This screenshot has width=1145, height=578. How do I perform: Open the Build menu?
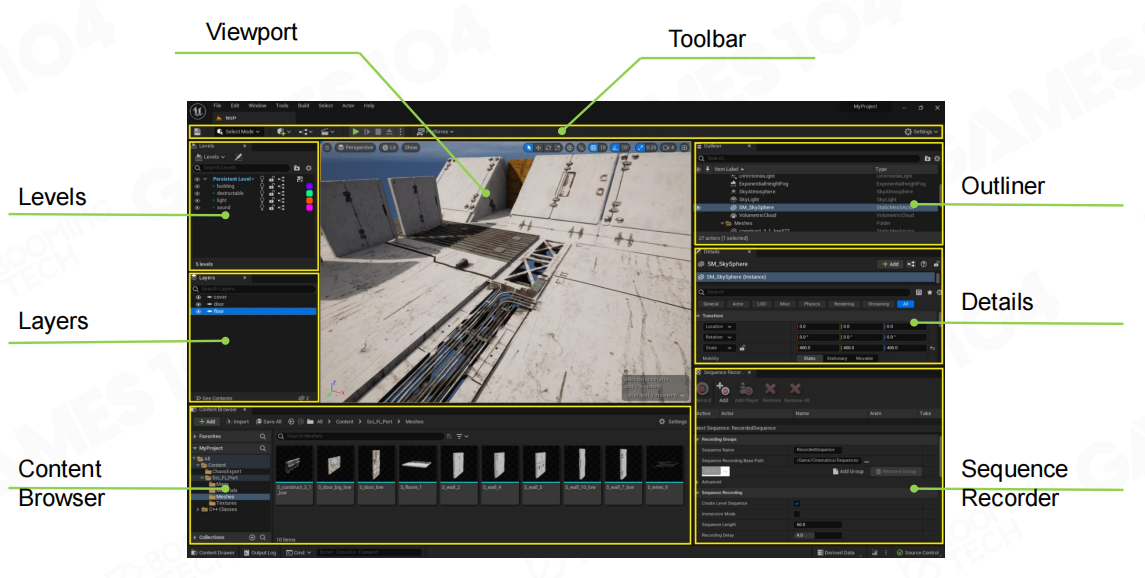[x=303, y=105]
